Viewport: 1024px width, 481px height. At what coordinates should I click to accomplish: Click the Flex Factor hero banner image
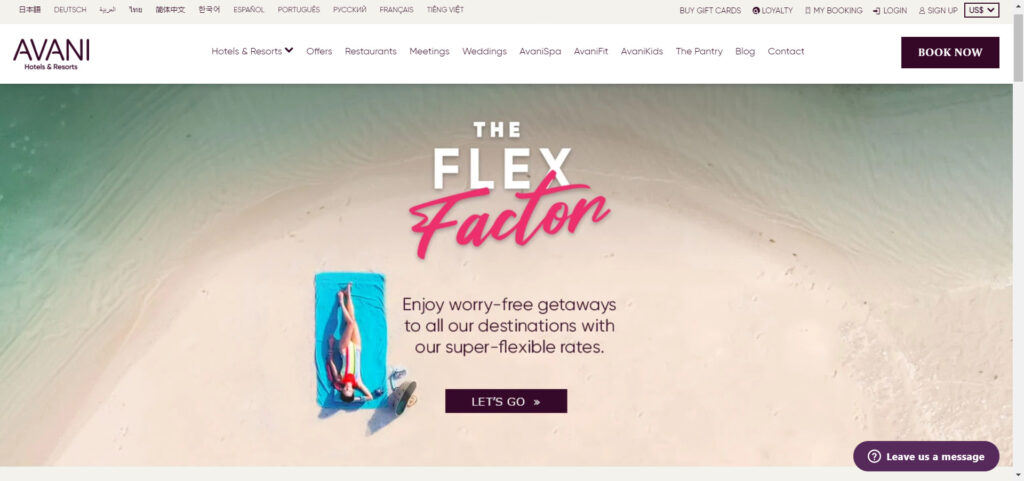[x=506, y=275]
